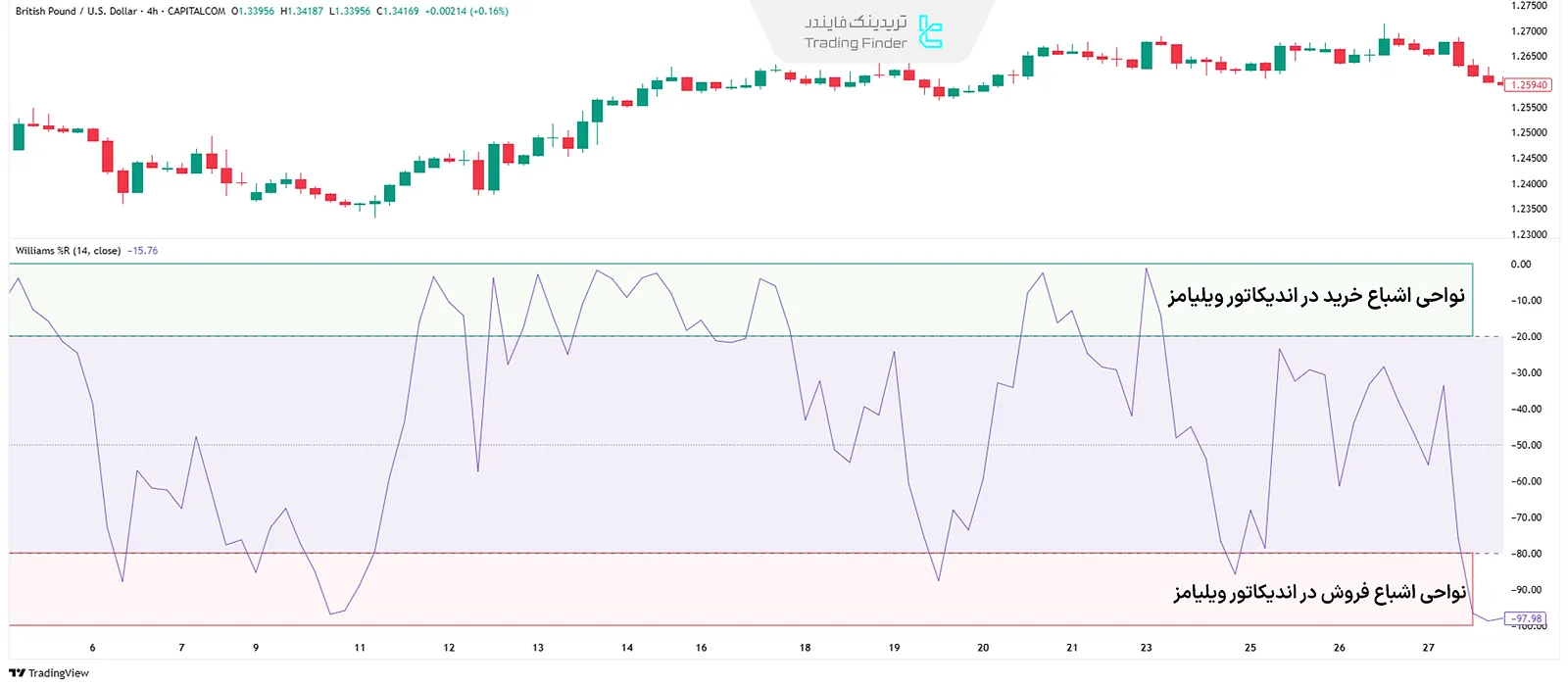Click the -97.98 Williams %R value tag
This screenshot has height=686, width=1568.
point(1526,618)
